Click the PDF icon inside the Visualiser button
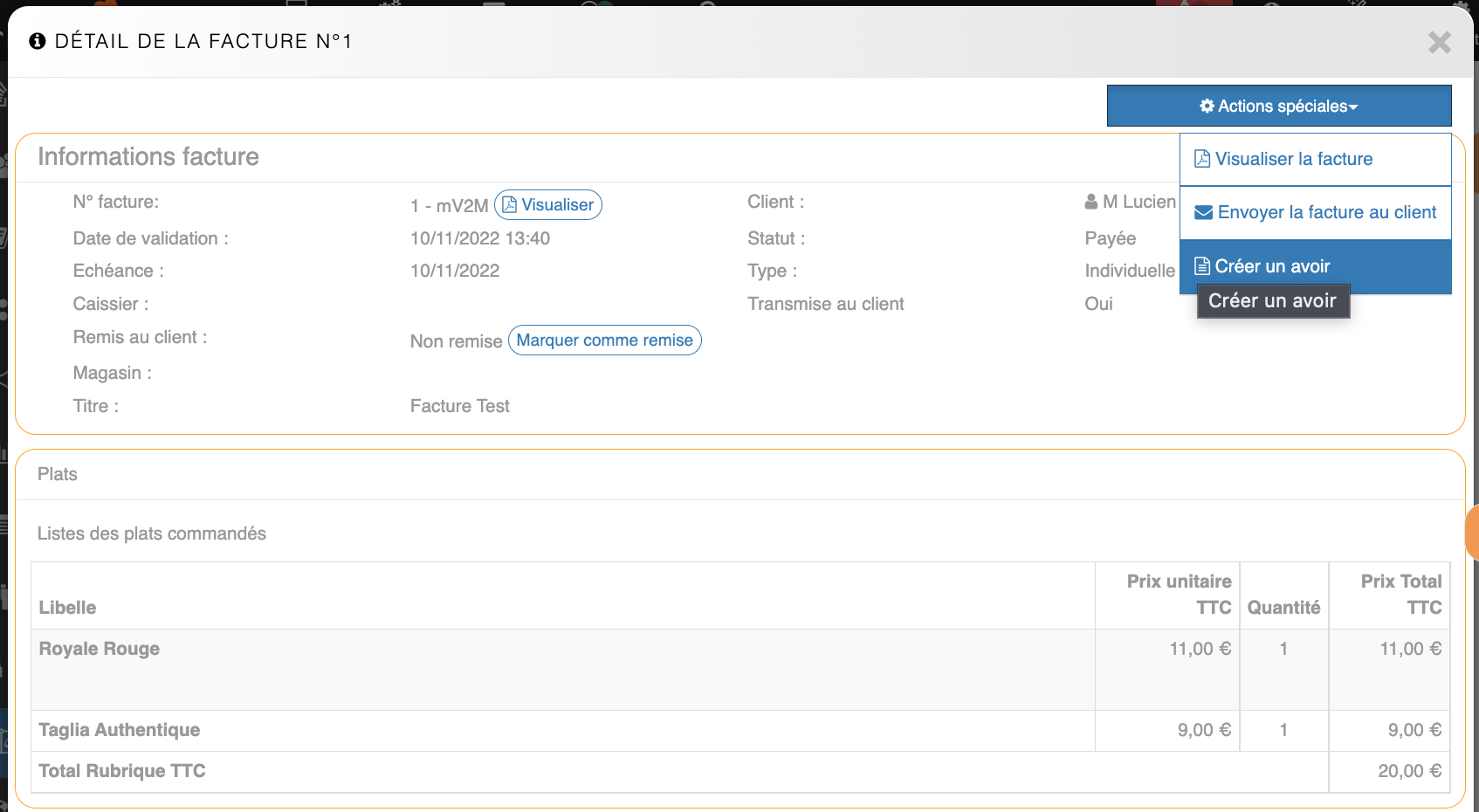The width and height of the screenshot is (1479, 812). click(x=509, y=204)
